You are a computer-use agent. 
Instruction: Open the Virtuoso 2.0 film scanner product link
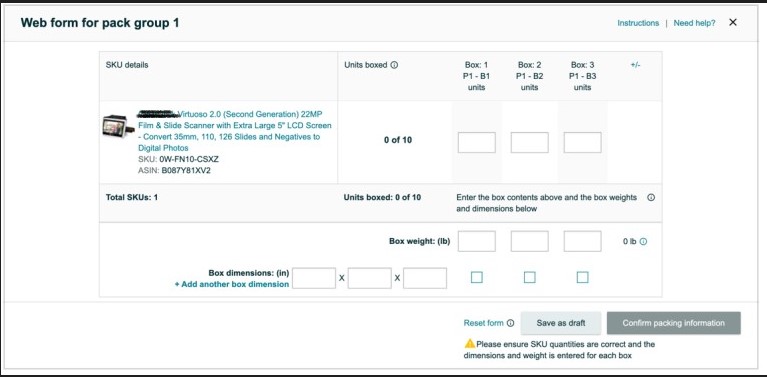point(235,131)
